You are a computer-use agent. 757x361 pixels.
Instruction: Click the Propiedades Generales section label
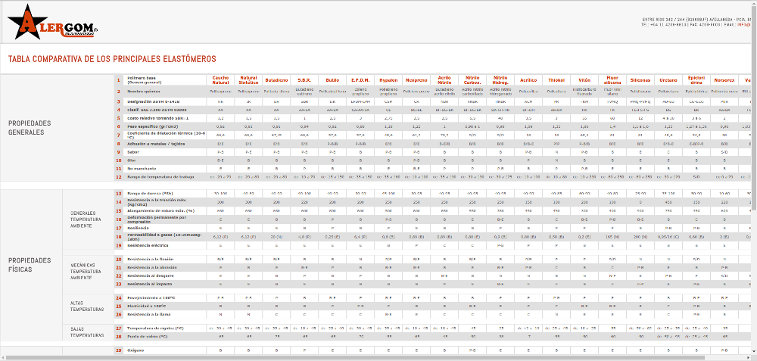[x=29, y=127]
